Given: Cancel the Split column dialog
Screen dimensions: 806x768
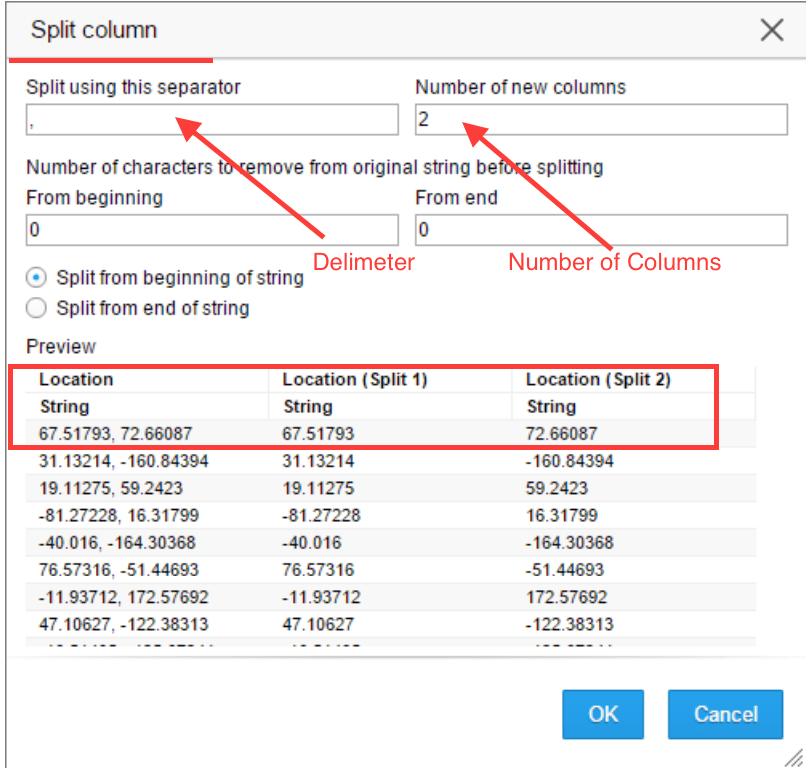Looking at the screenshot, I should pyautogui.click(x=725, y=714).
